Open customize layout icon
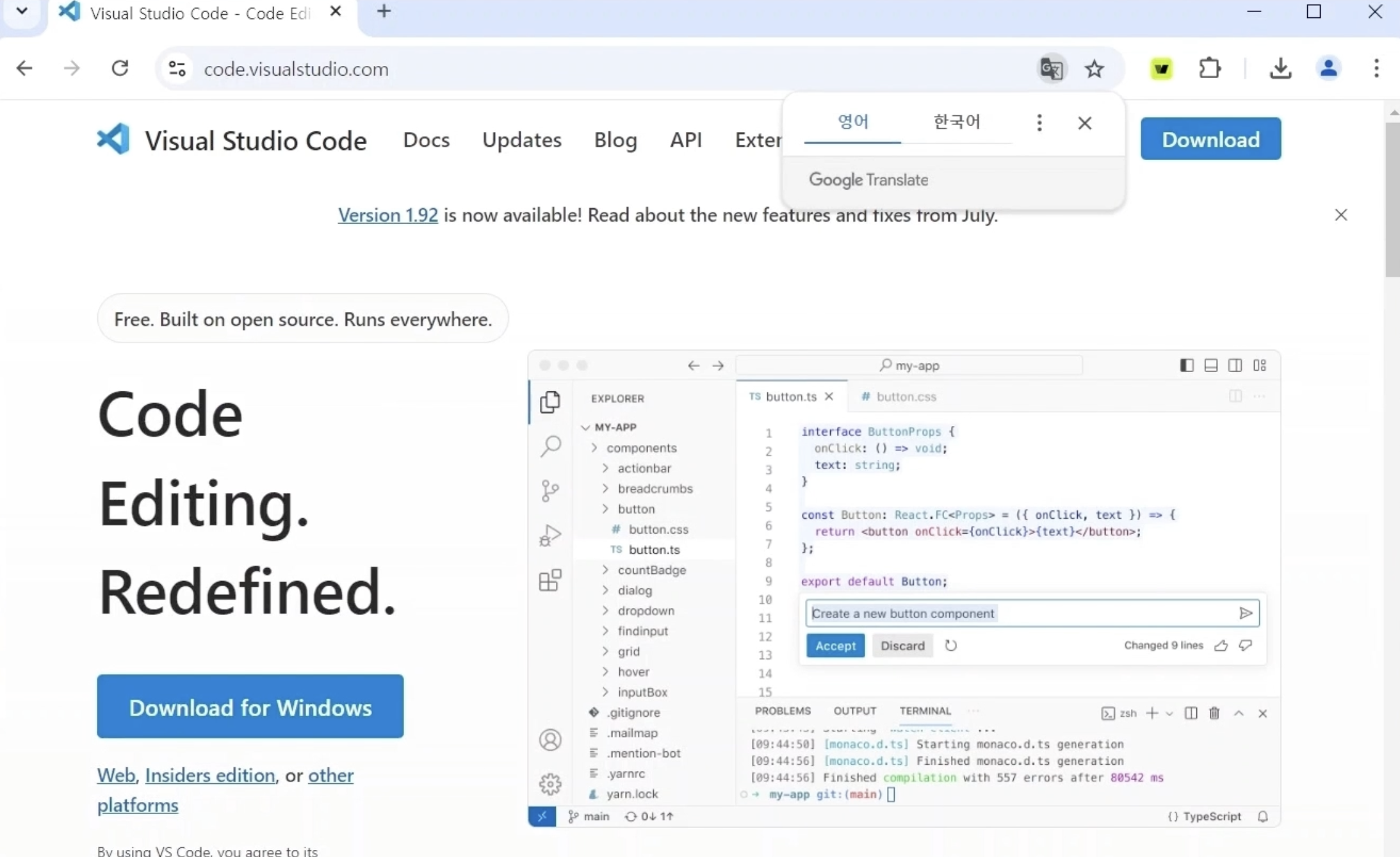Screen dimensions: 1400x857 (x=1260, y=365)
